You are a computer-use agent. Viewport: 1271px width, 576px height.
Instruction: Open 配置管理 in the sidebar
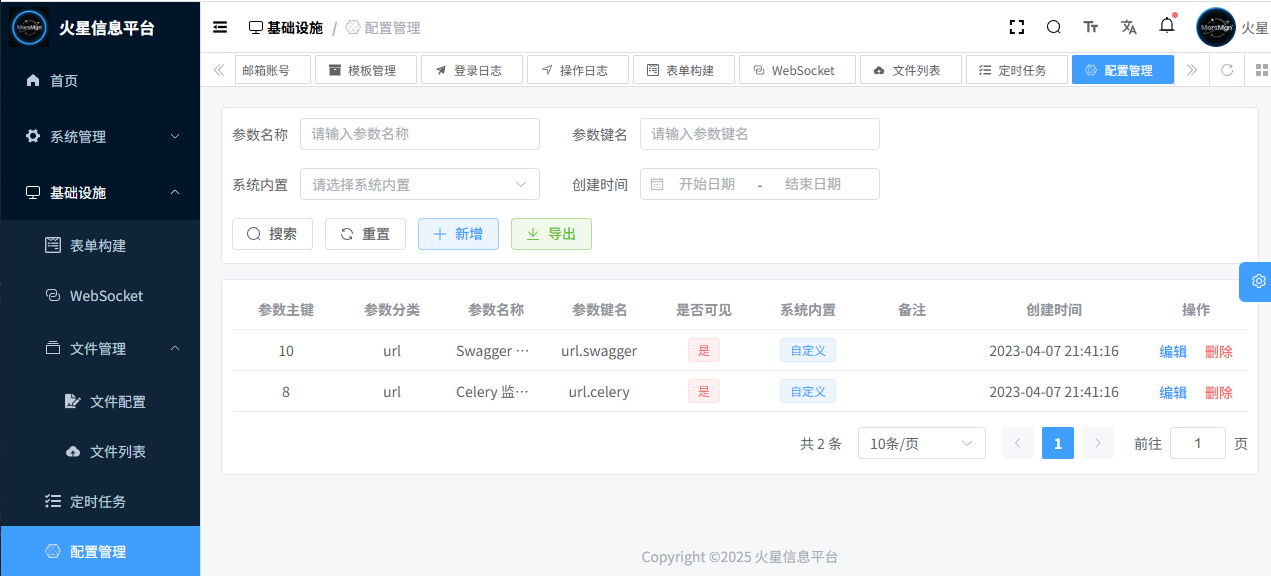pos(100,551)
